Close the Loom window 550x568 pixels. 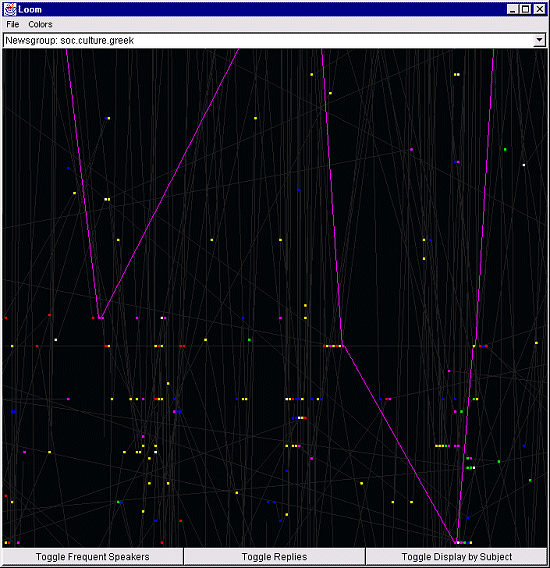point(539,9)
